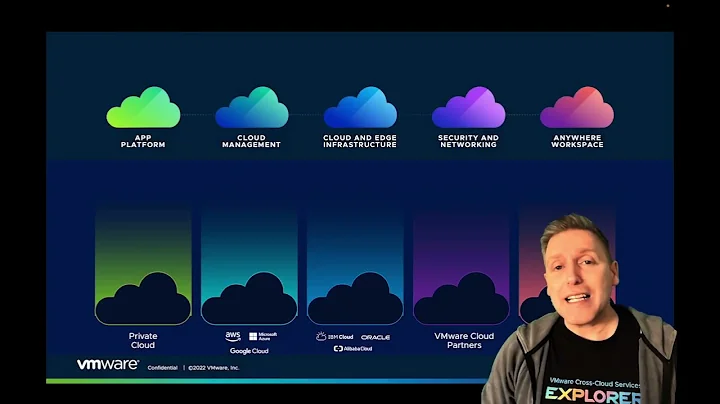
Task: Click the VMware Cloud Partners text
Action: coord(464,341)
